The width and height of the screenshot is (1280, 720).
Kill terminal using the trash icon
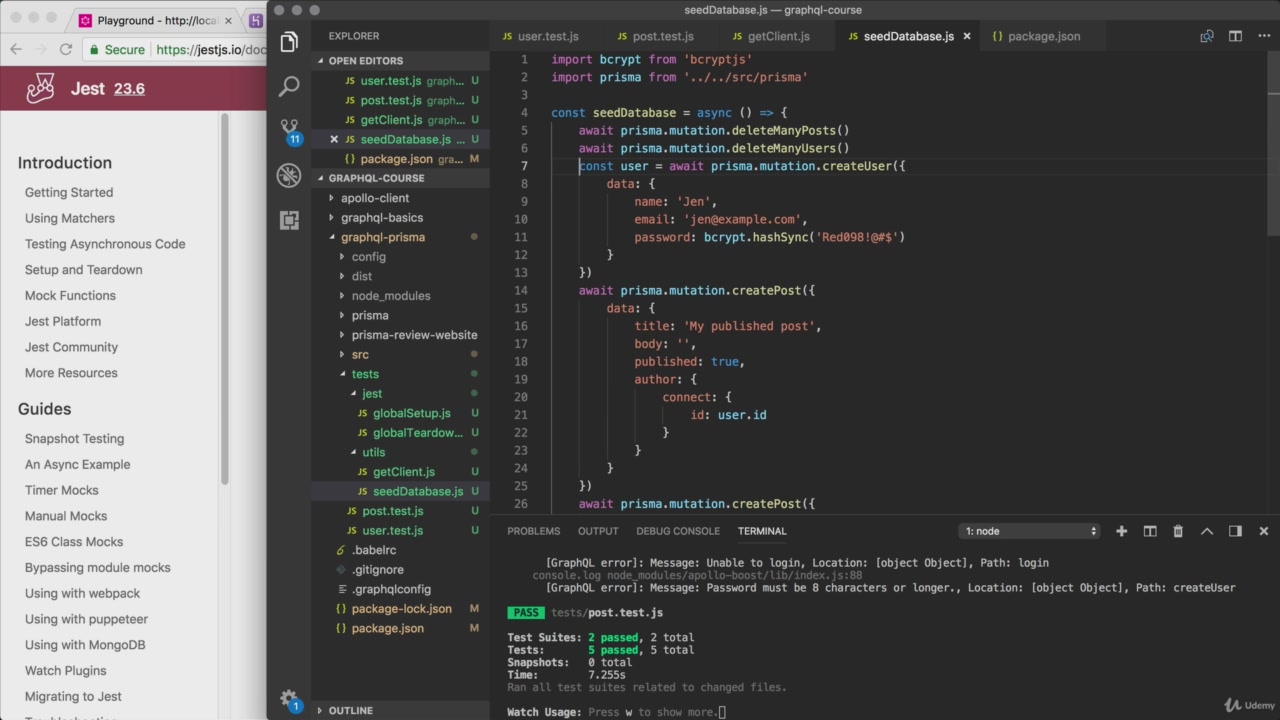[1178, 531]
